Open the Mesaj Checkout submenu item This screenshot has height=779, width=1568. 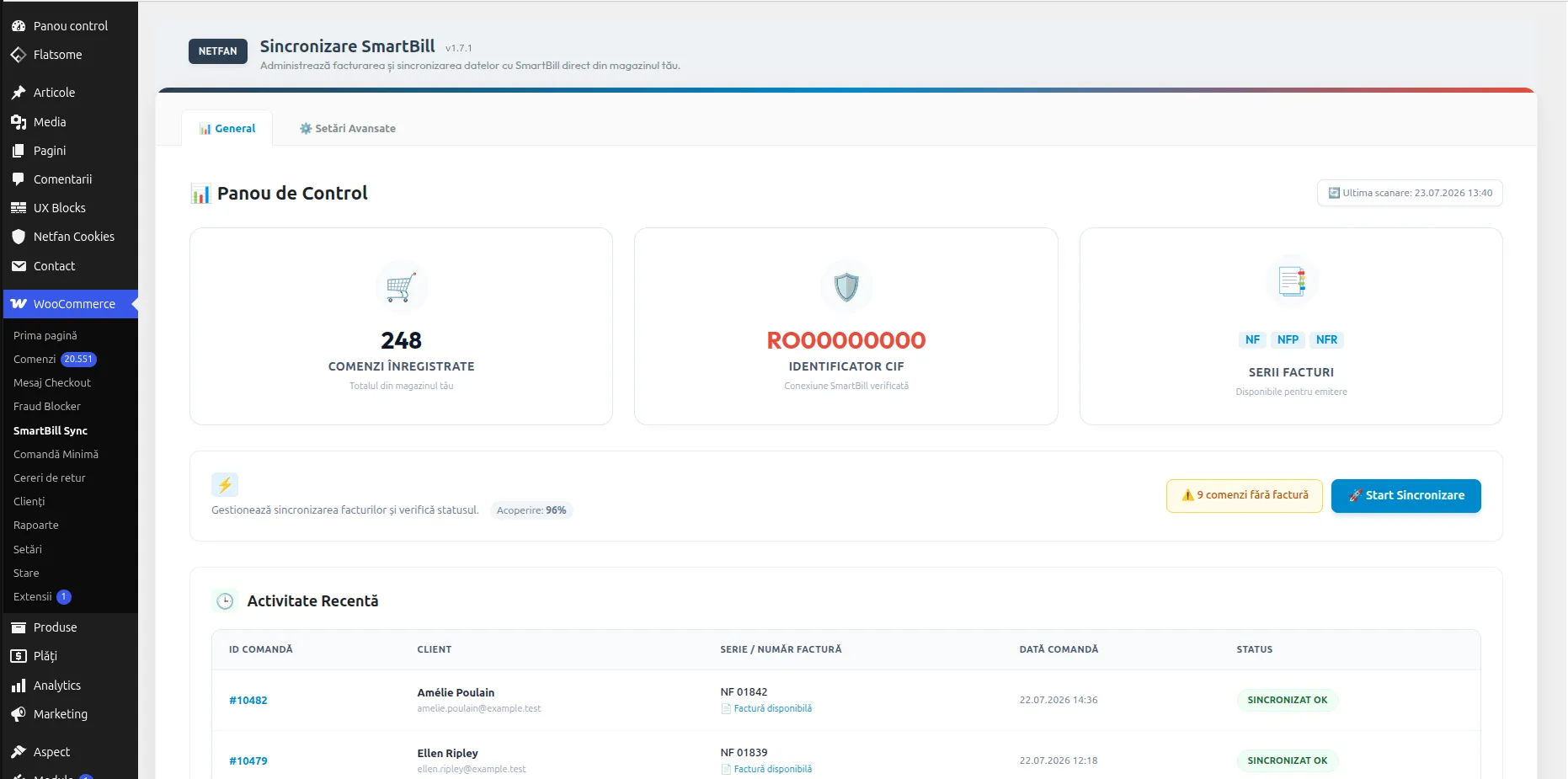click(52, 382)
